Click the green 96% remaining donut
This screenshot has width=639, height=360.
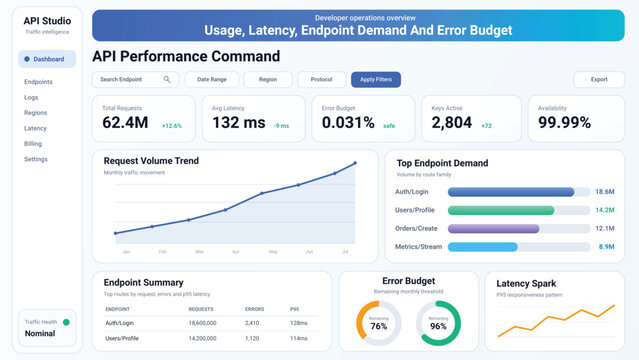pos(438,323)
